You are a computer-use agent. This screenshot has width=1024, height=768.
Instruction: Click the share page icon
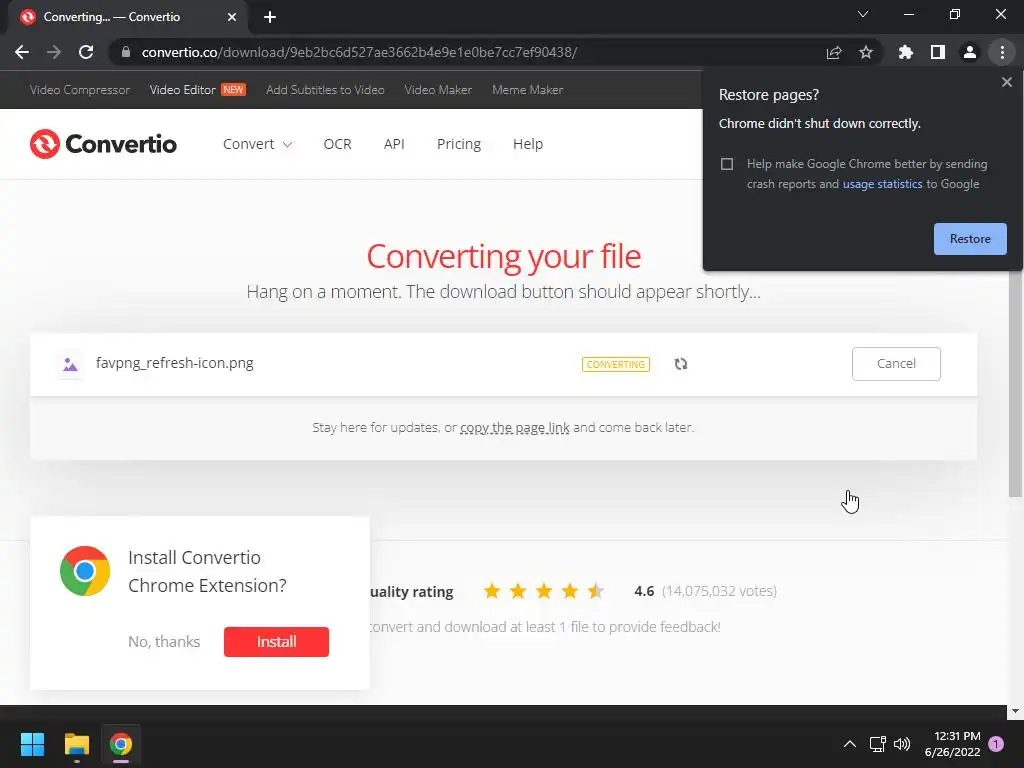click(x=834, y=52)
